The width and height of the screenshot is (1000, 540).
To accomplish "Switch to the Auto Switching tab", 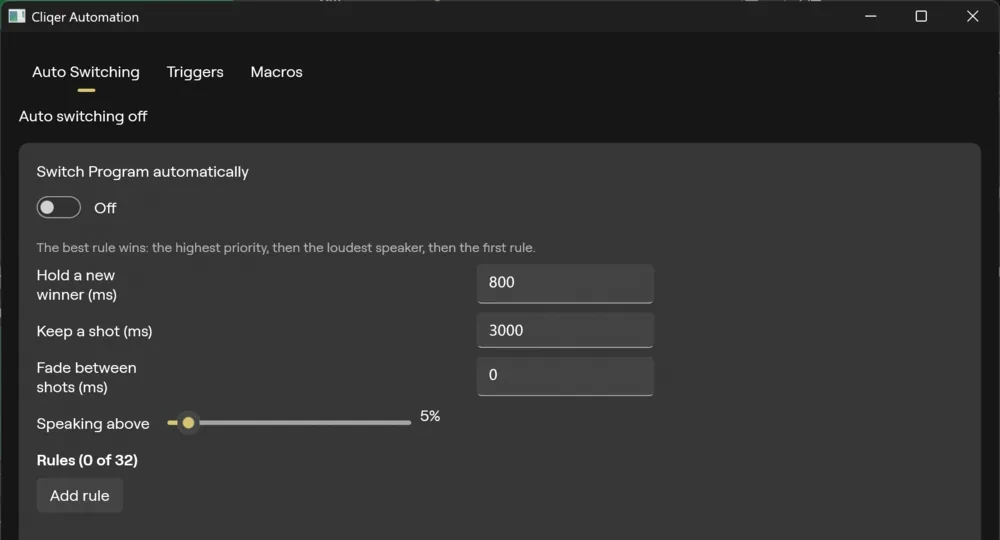I will [85, 72].
